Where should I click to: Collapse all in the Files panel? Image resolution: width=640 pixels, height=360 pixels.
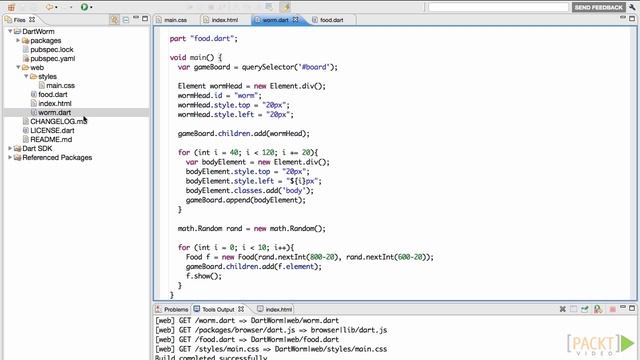pyautogui.click(x=126, y=20)
